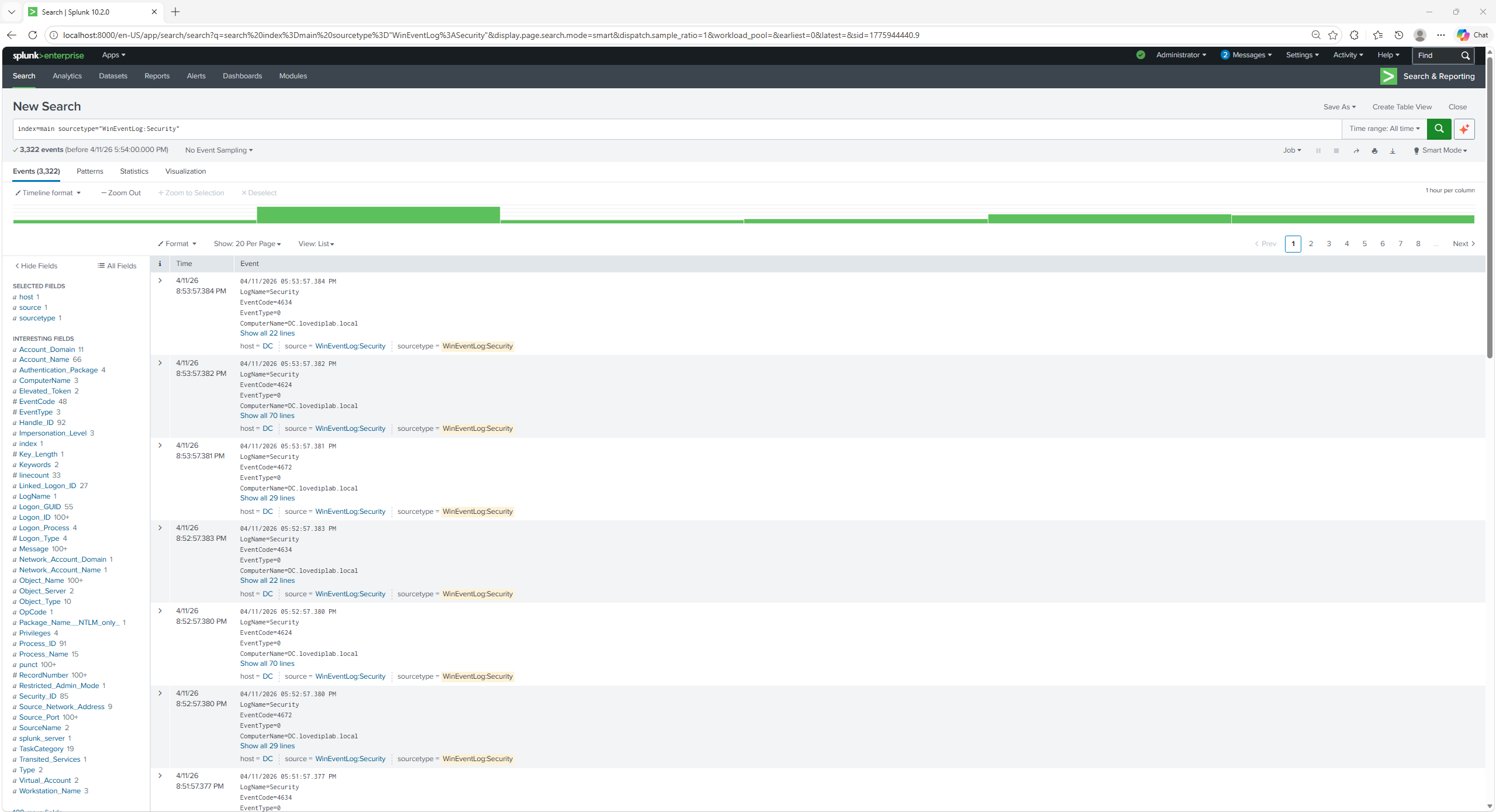Click the Splunk Enterprise logo
Image resolution: width=1496 pixels, height=812 pixels.
click(48, 56)
